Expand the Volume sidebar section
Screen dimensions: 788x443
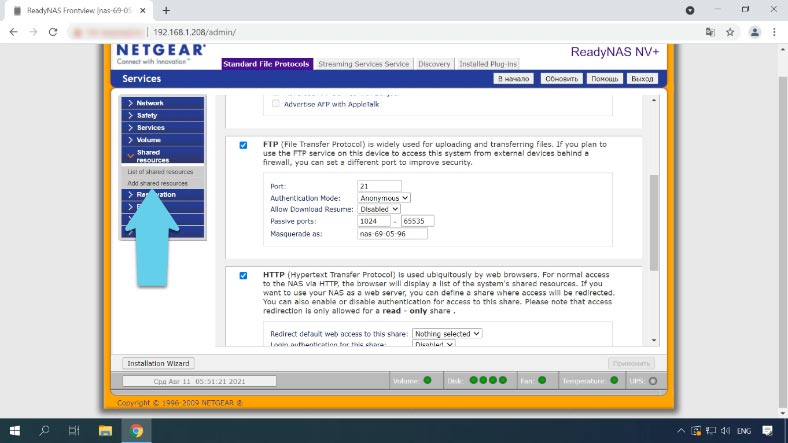[x=163, y=140]
